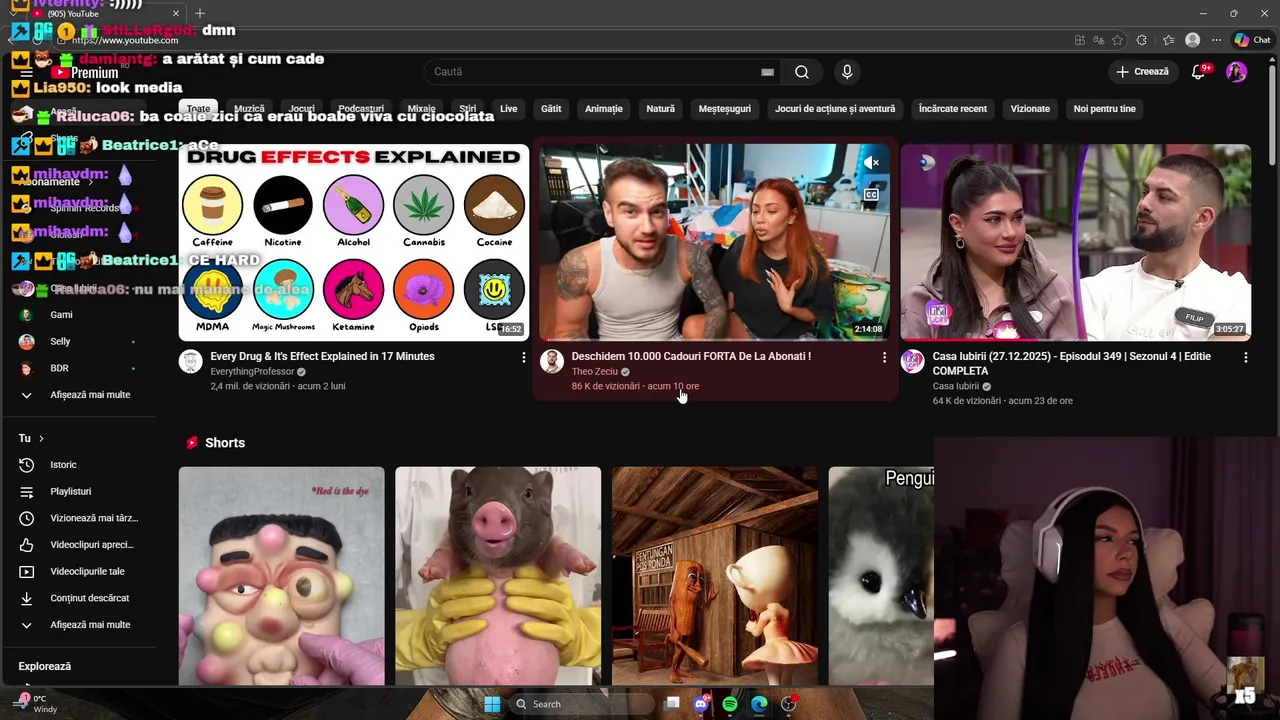The height and width of the screenshot is (720, 1280).
Task: Open options menu for Casa Iubirii video
Action: tap(1245, 357)
